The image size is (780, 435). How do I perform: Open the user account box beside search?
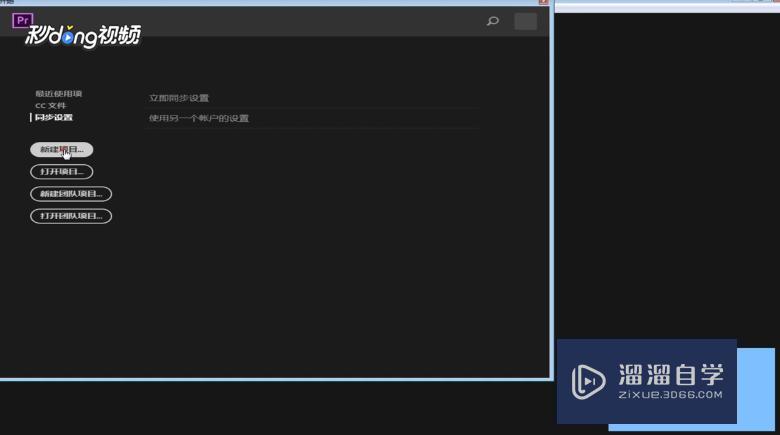[525, 21]
